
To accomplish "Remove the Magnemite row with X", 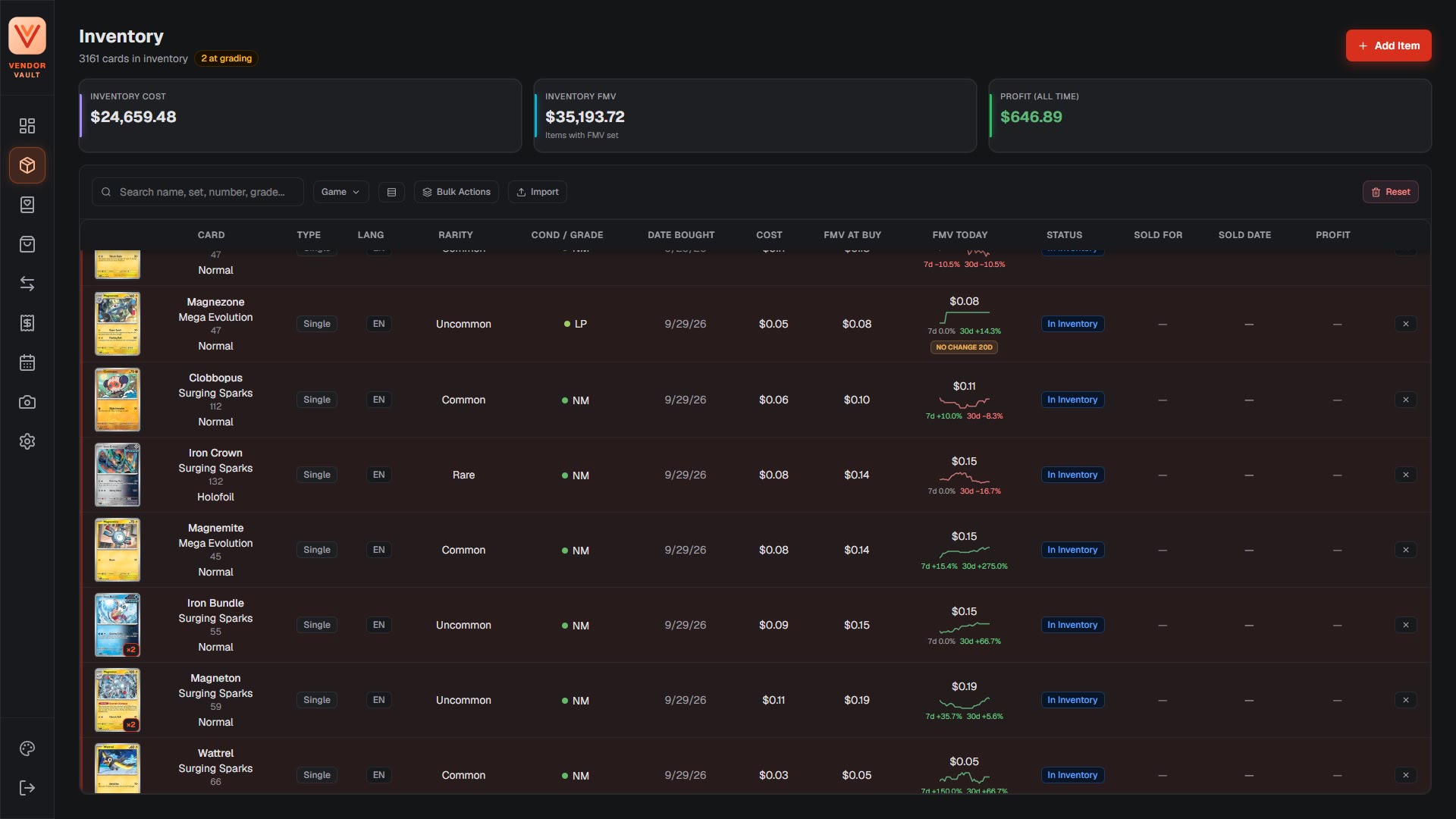I will point(1405,550).
